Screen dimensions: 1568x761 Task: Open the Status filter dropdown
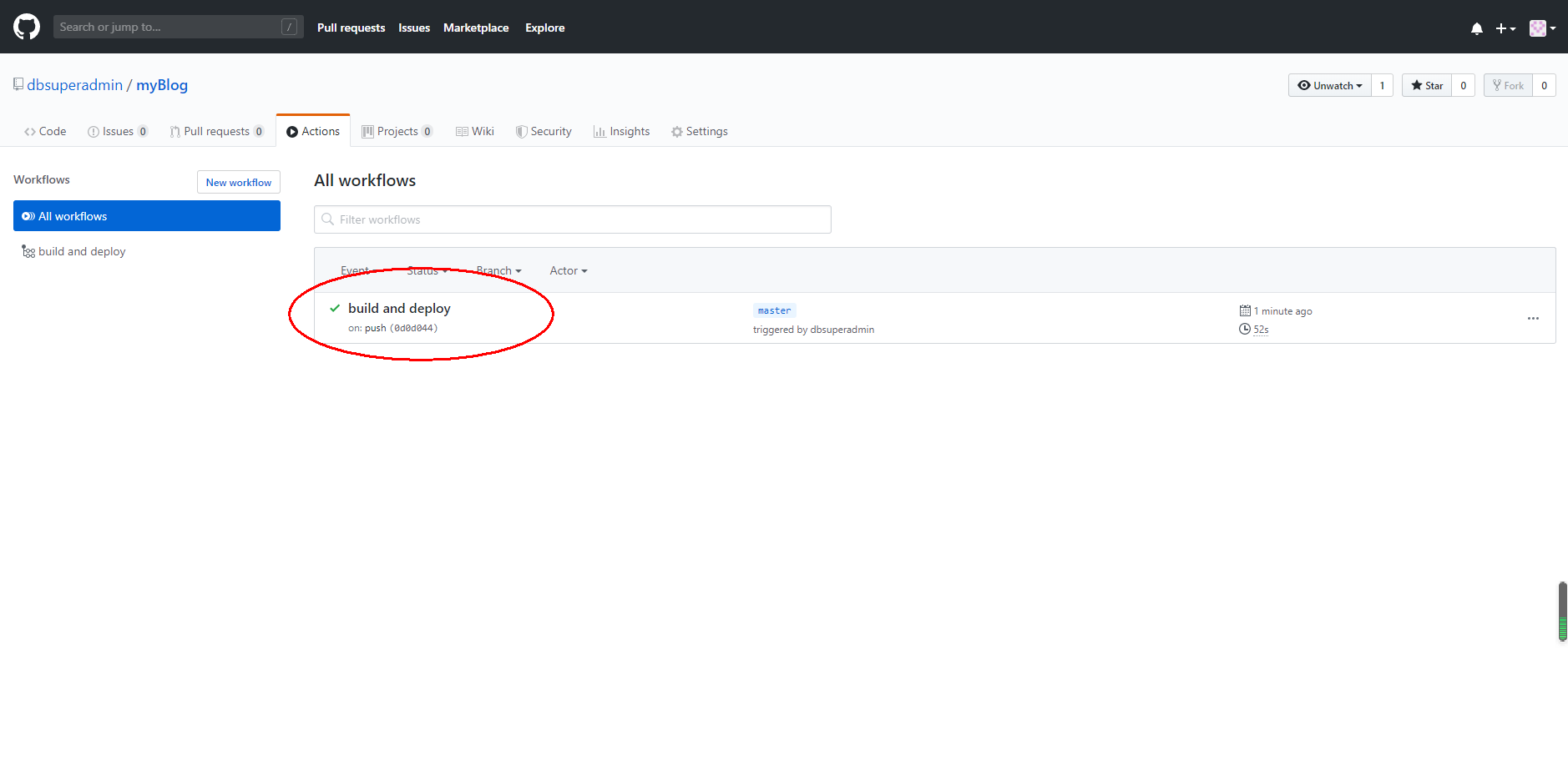[x=427, y=270]
